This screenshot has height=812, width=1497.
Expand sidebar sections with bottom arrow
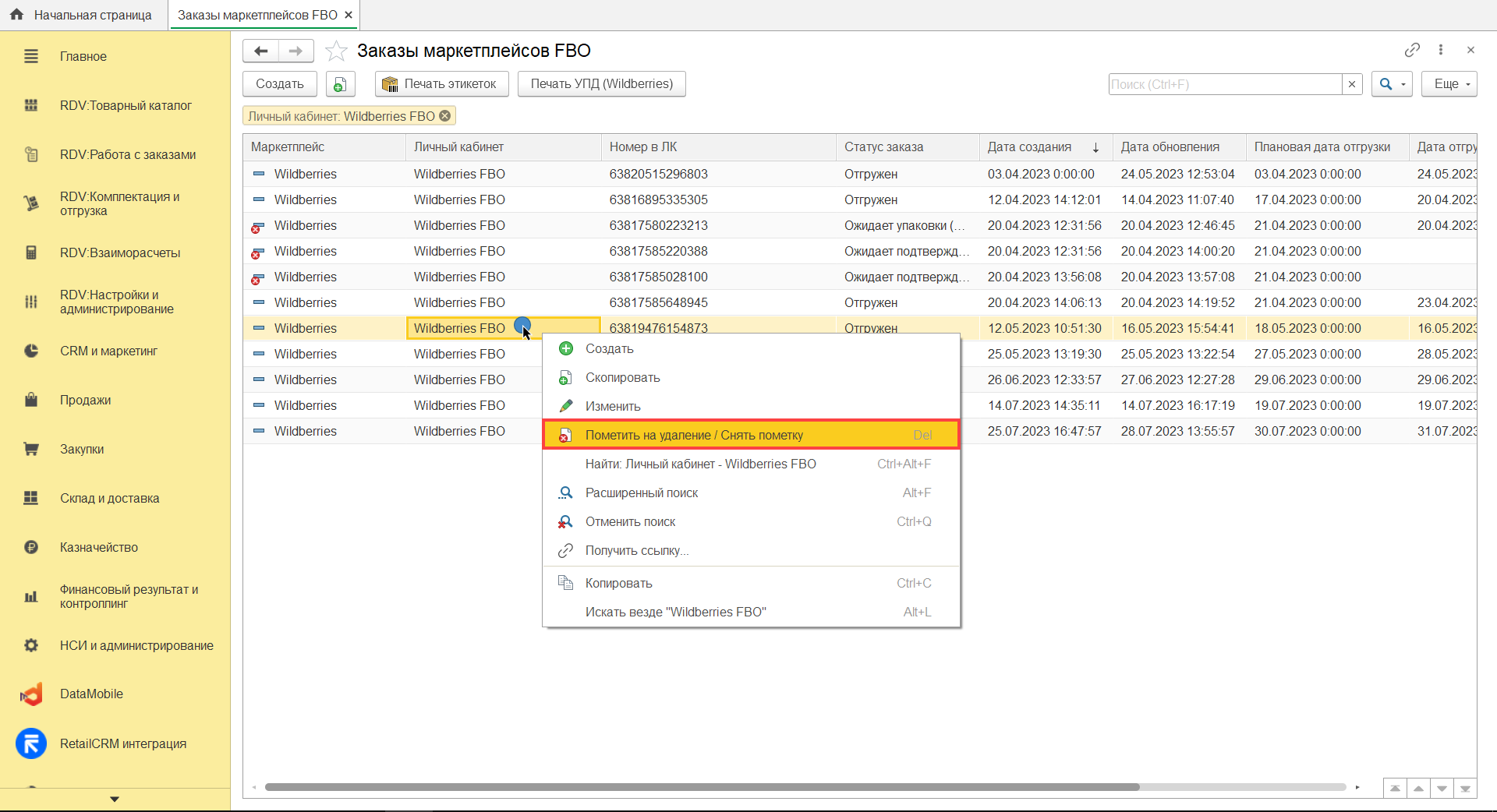115,799
